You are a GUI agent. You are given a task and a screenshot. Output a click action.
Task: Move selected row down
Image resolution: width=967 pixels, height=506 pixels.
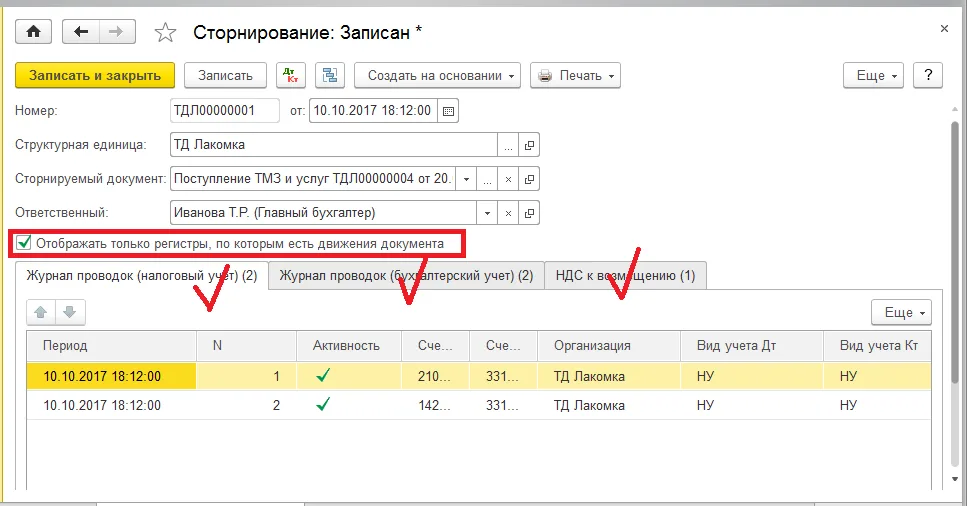(x=70, y=312)
